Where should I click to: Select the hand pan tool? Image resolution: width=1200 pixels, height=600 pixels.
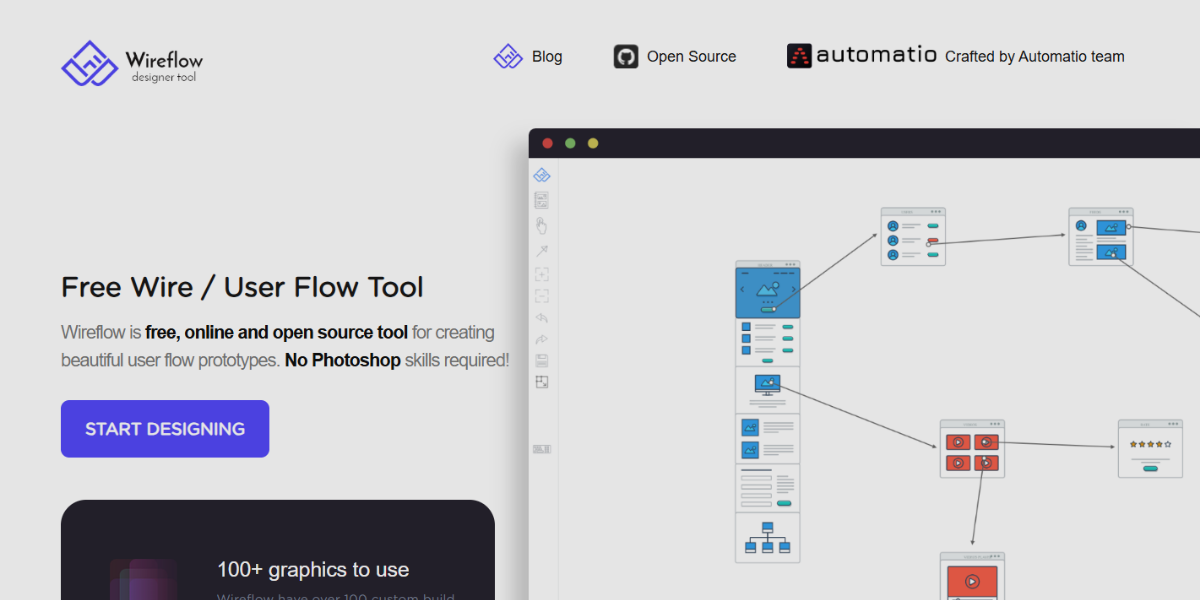[x=541, y=225]
